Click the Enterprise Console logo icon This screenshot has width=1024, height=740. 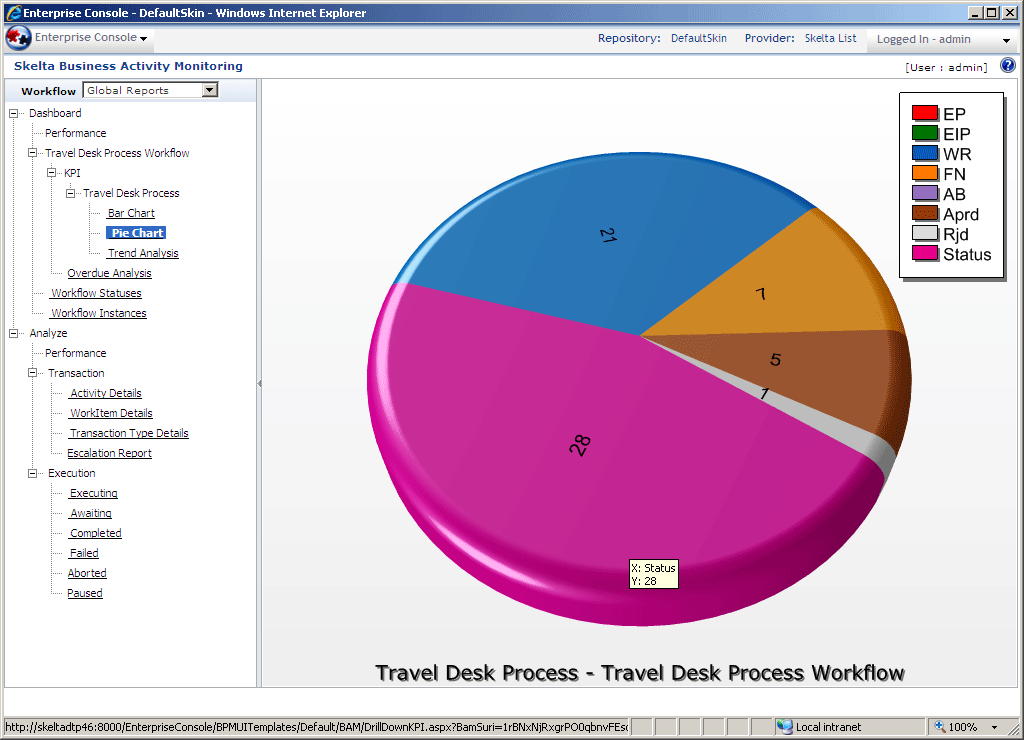(18, 38)
